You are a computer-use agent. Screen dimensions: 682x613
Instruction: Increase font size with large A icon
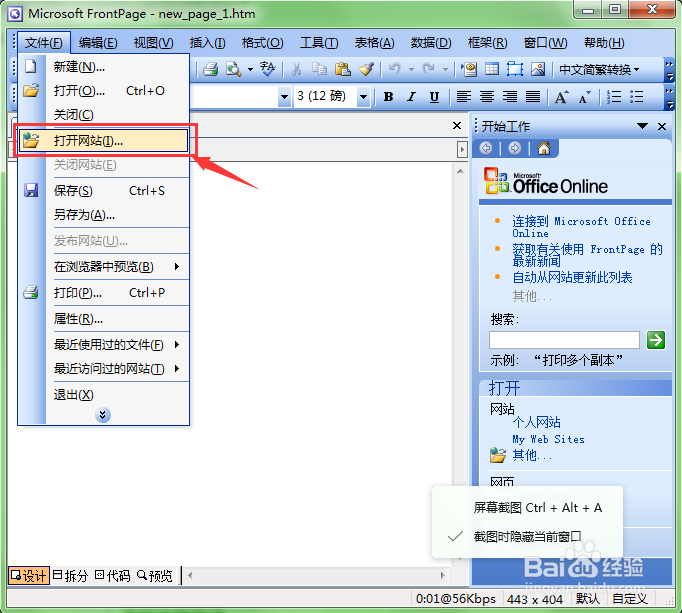tap(561, 97)
